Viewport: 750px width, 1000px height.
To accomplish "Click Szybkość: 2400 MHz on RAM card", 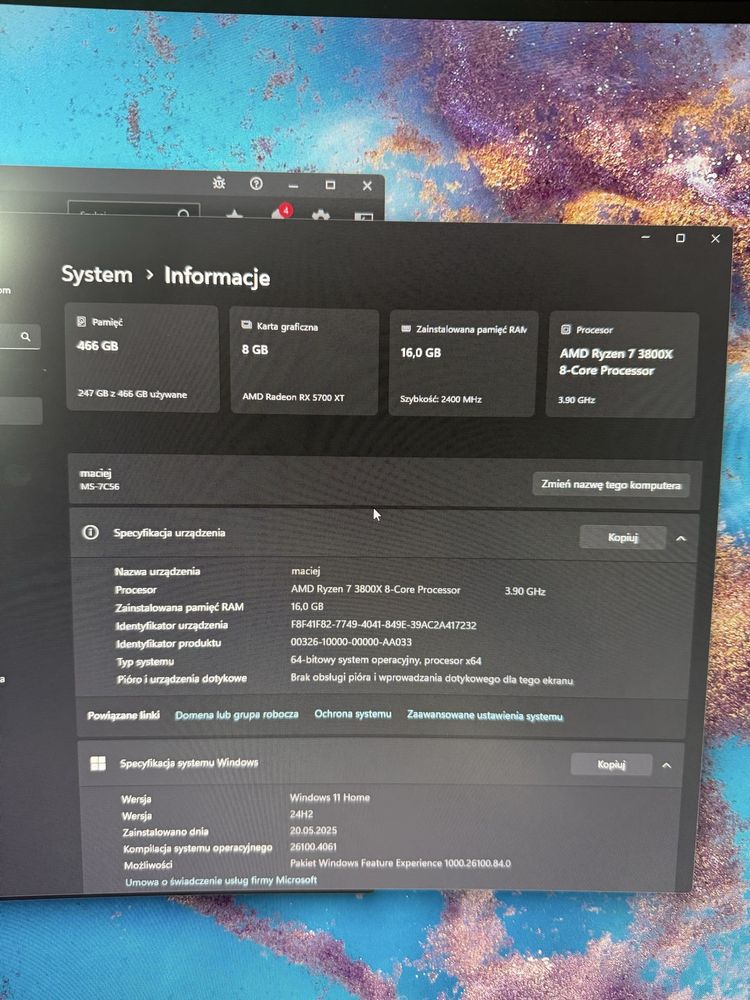I will pyautogui.click(x=441, y=400).
